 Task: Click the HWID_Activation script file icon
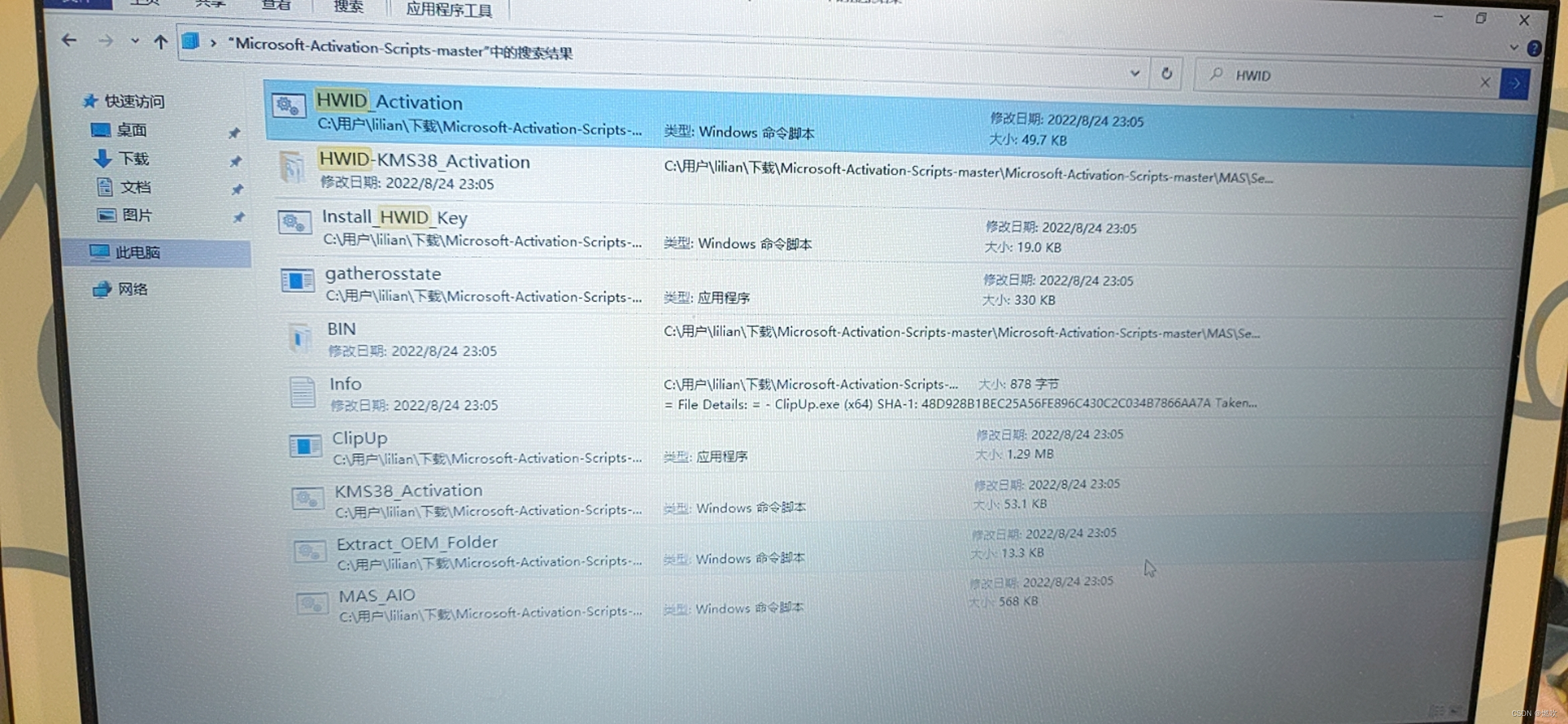(x=289, y=106)
